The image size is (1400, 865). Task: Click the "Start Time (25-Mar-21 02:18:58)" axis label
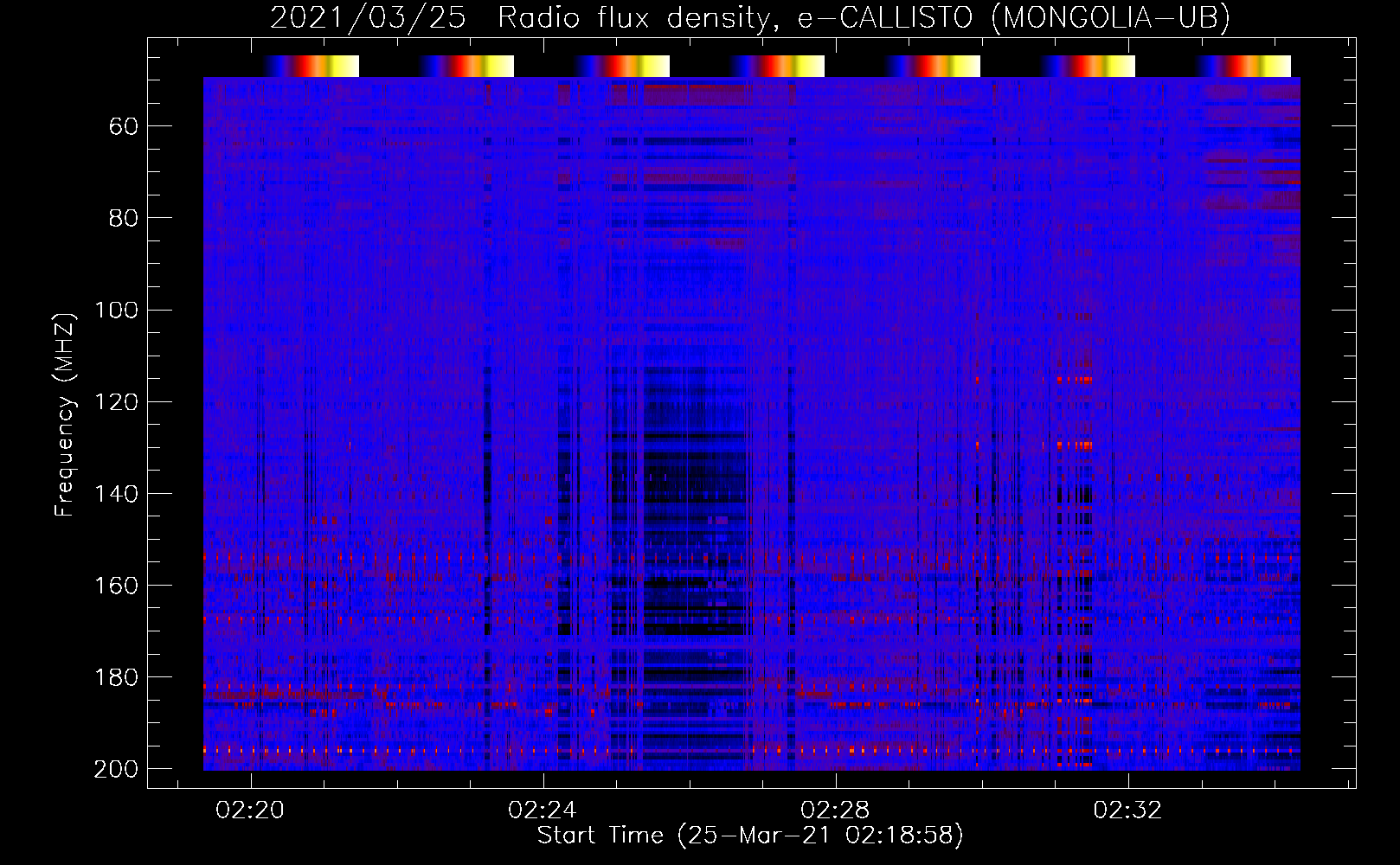click(x=749, y=836)
